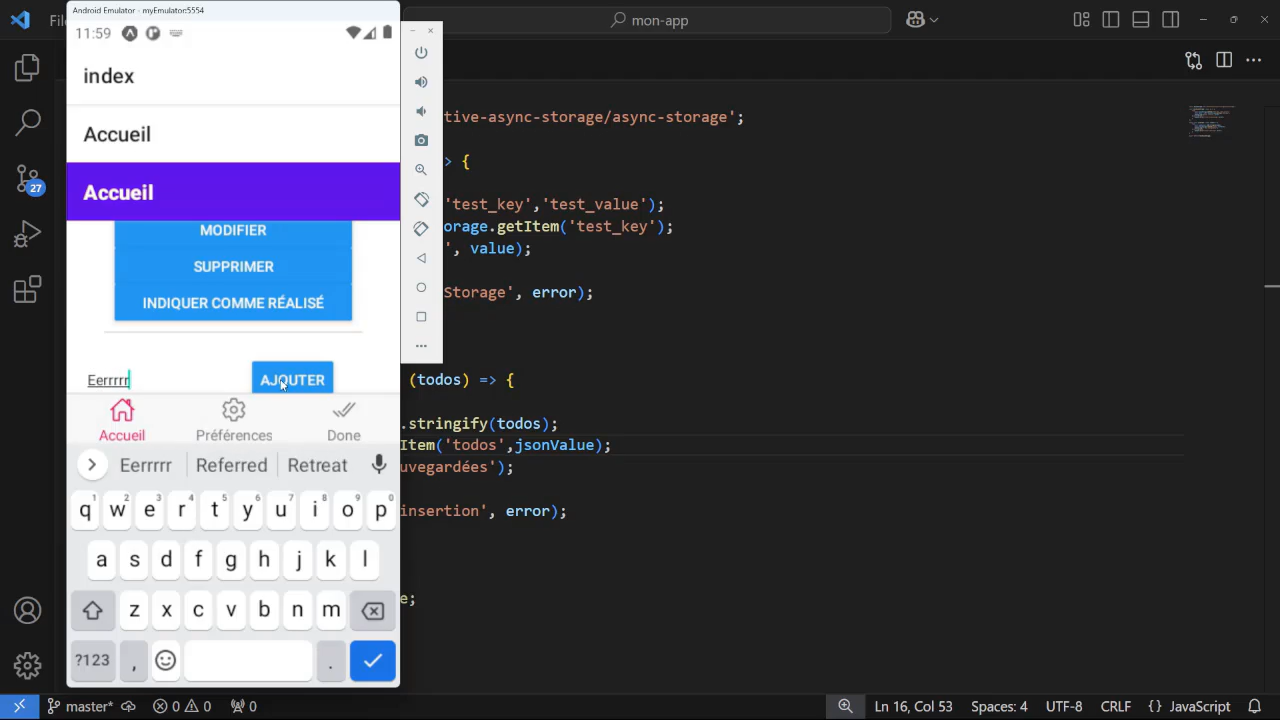The image size is (1280, 720).
Task: Open the Source Control view in VS Code
Action: 27,177
